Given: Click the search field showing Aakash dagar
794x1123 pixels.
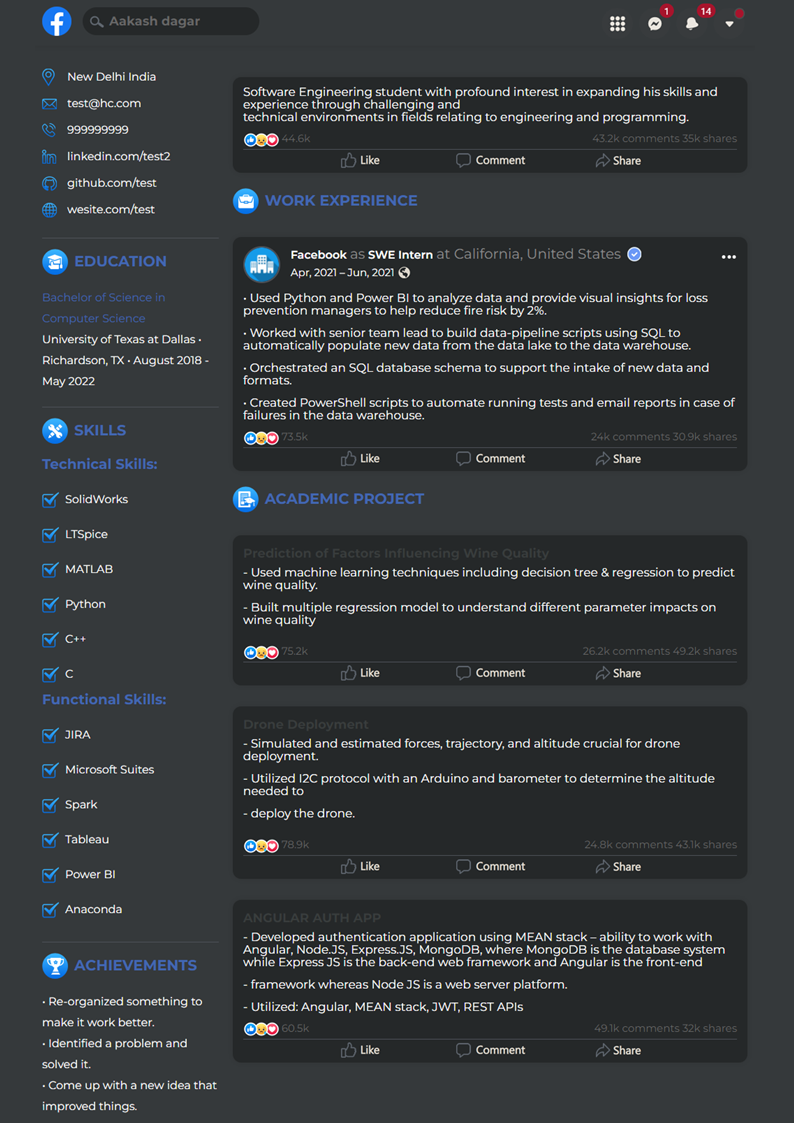Looking at the screenshot, I should click(x=170, y=21).
